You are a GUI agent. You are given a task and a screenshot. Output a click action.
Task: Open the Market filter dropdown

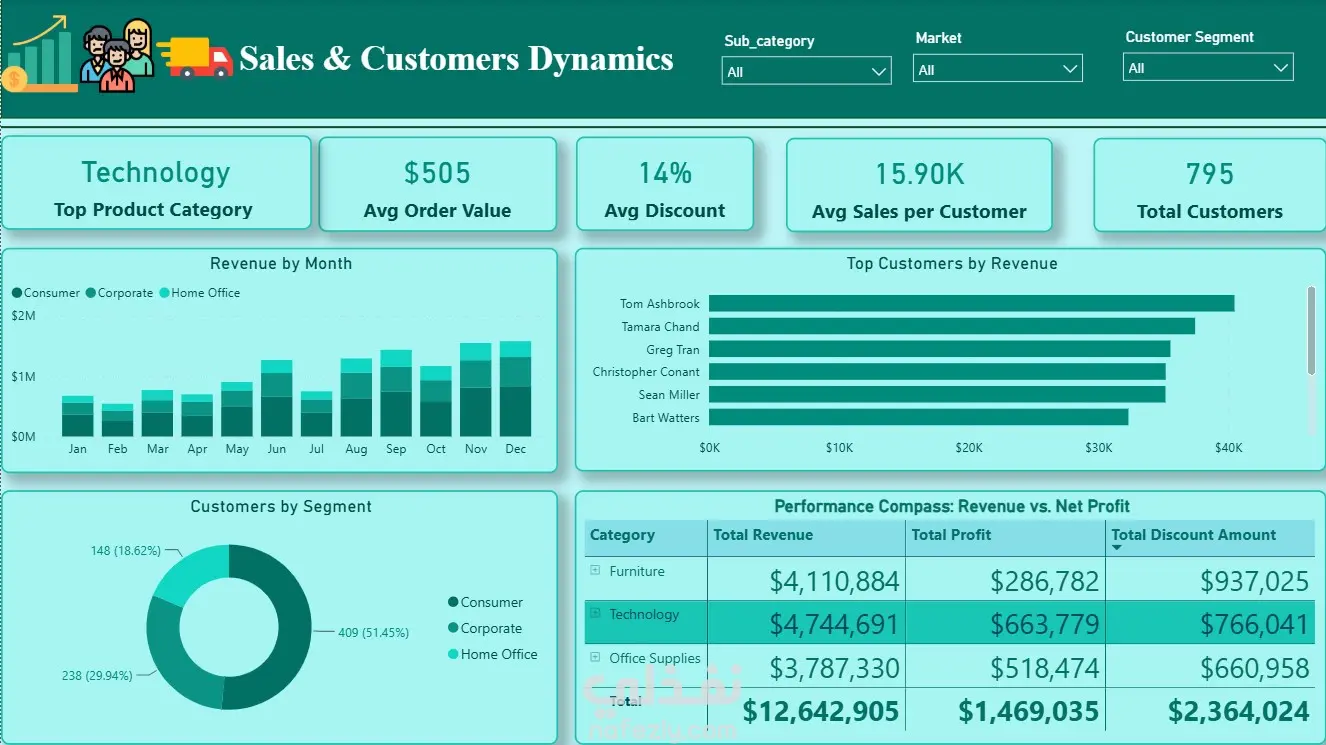tap(998, 70)
